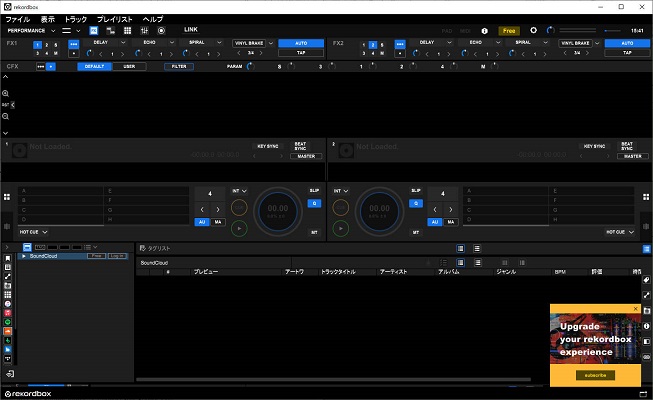Toggle deck 1 SLIP mode
Image resolution: width=653 pixels, height=400 pixels.
tap(314, 190)
